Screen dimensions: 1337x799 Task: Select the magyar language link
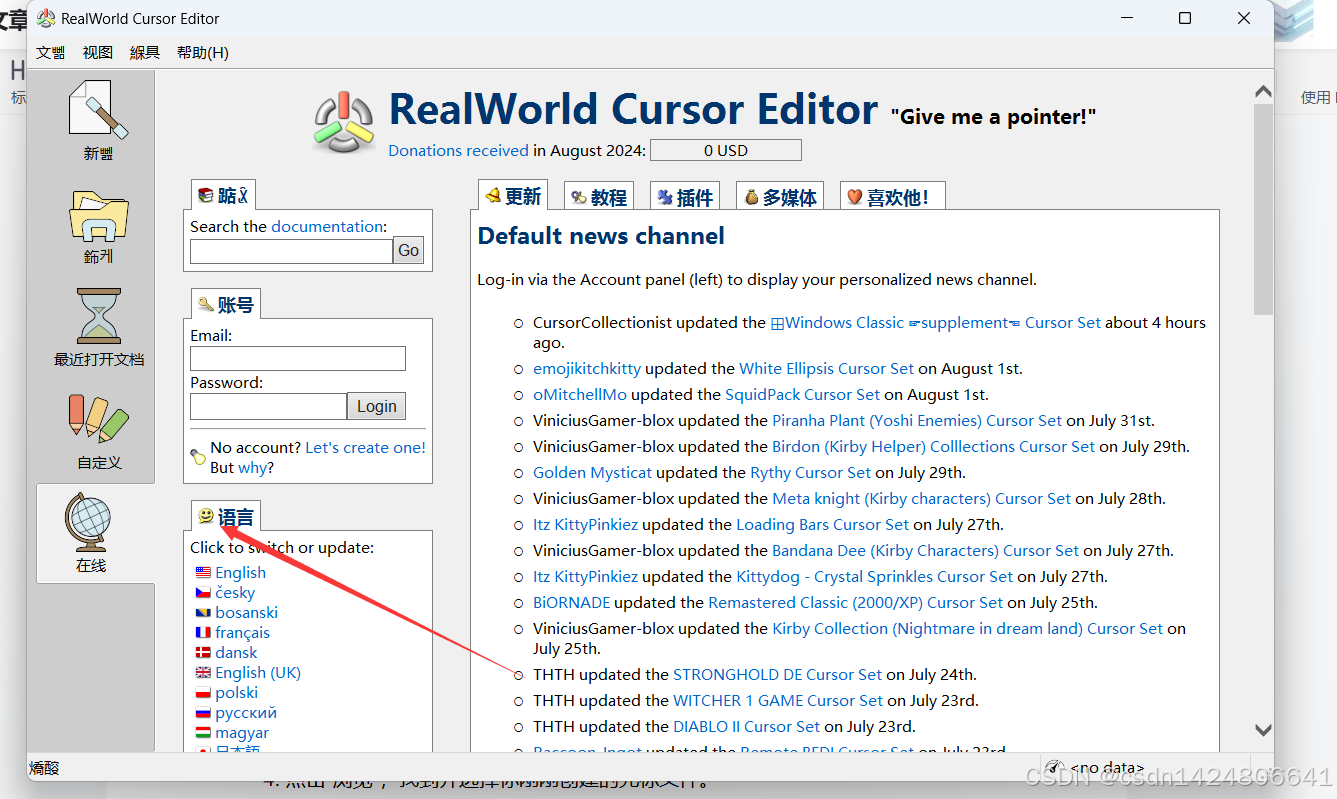(x=242, y=733)
